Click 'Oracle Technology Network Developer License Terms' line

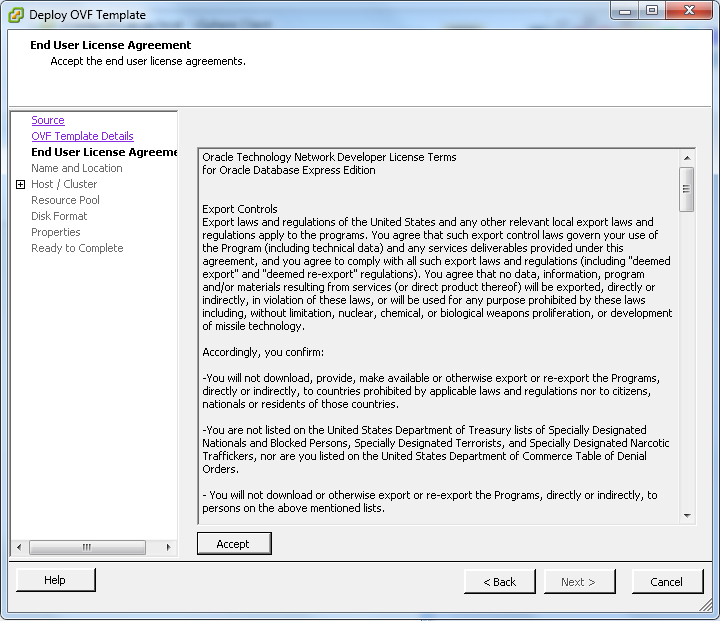tap(329, 157)
